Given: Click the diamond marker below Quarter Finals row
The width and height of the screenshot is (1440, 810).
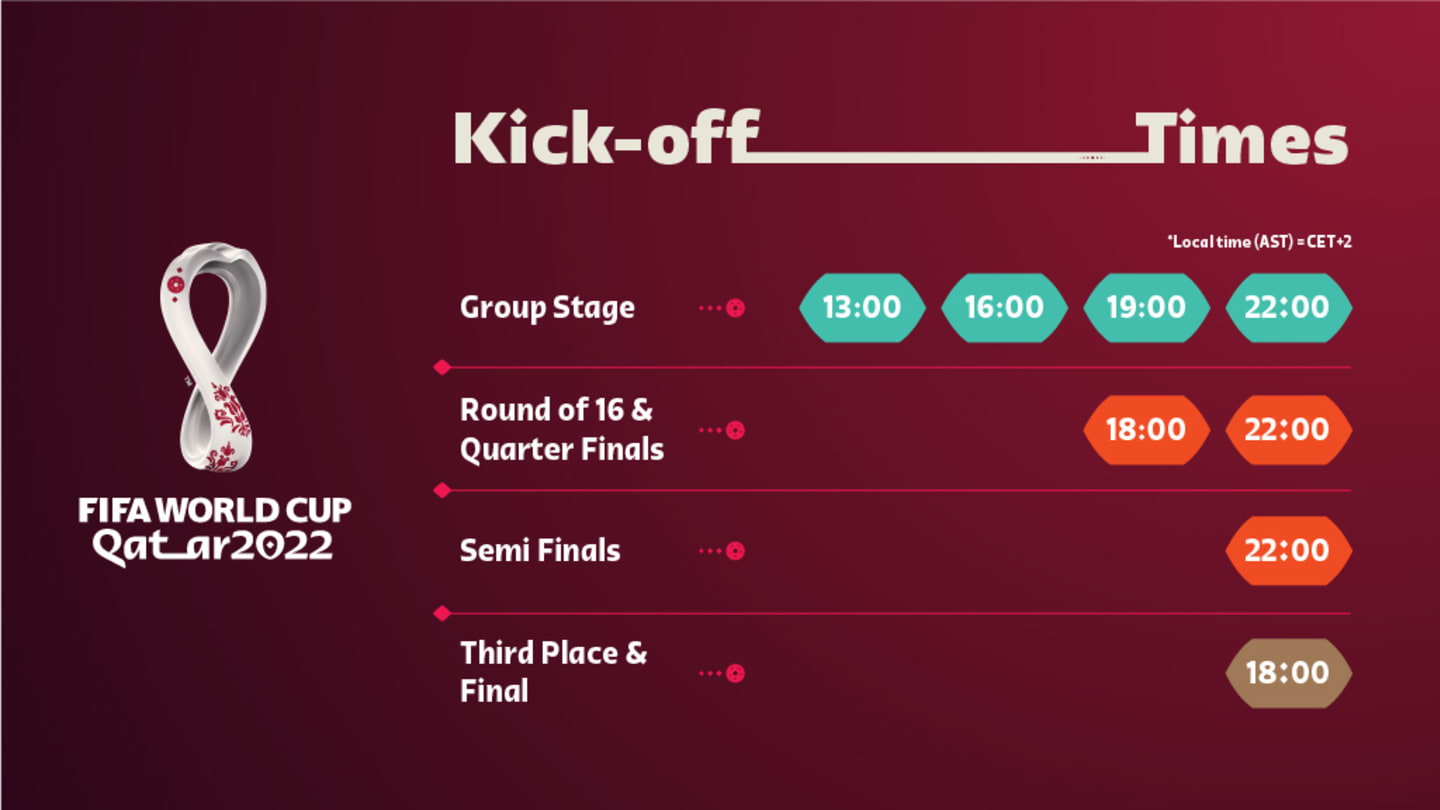Looking at the screenshot, I should click(442, 490).
